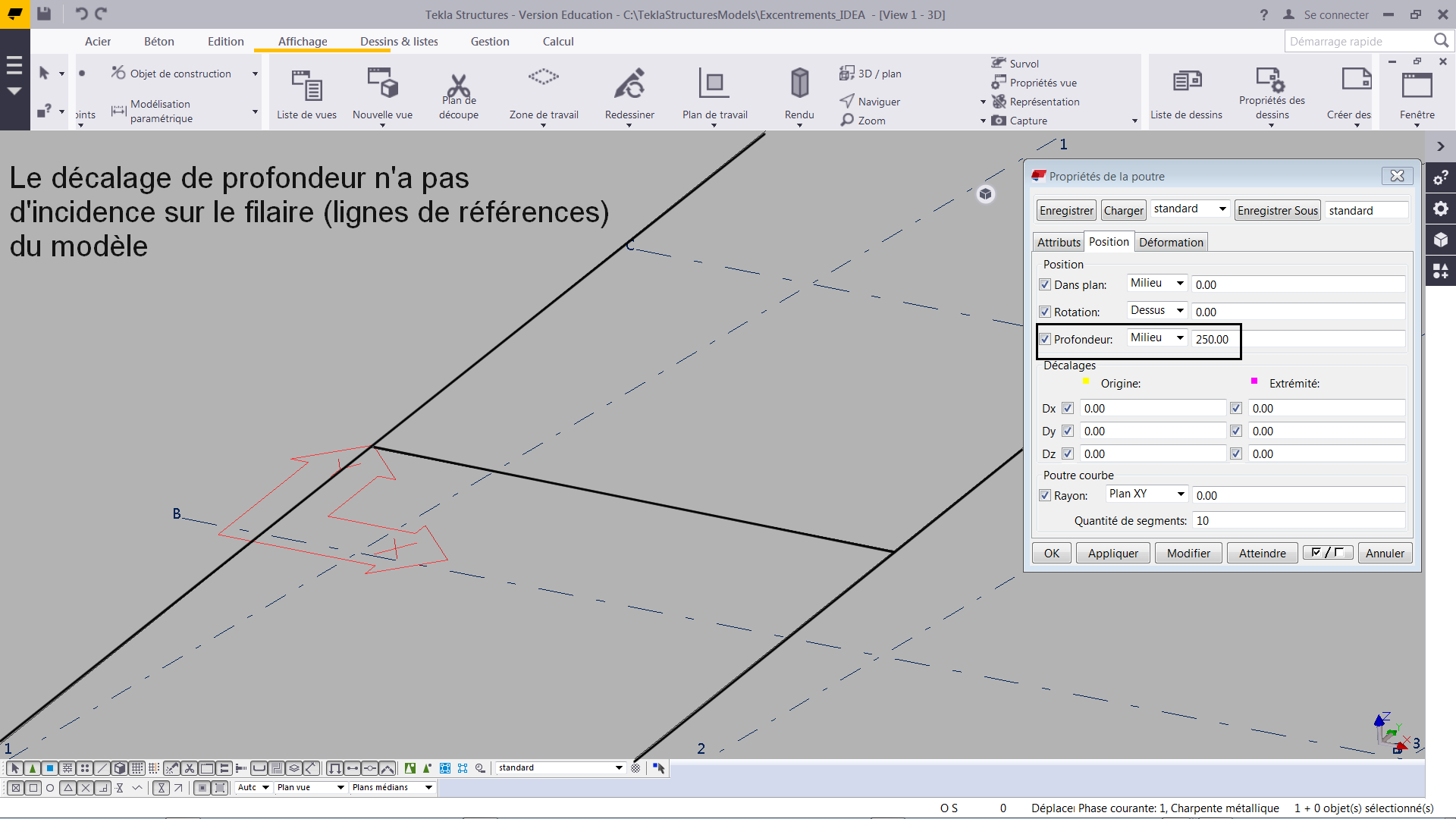Click the help question mark in title bar
Screen dimensions: 1456x819
point(1263,14)
